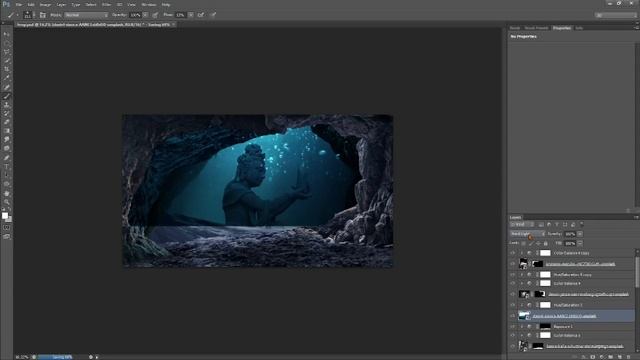
Task: Lock transparent pixels icon
Action: click(x=523, y=243)
